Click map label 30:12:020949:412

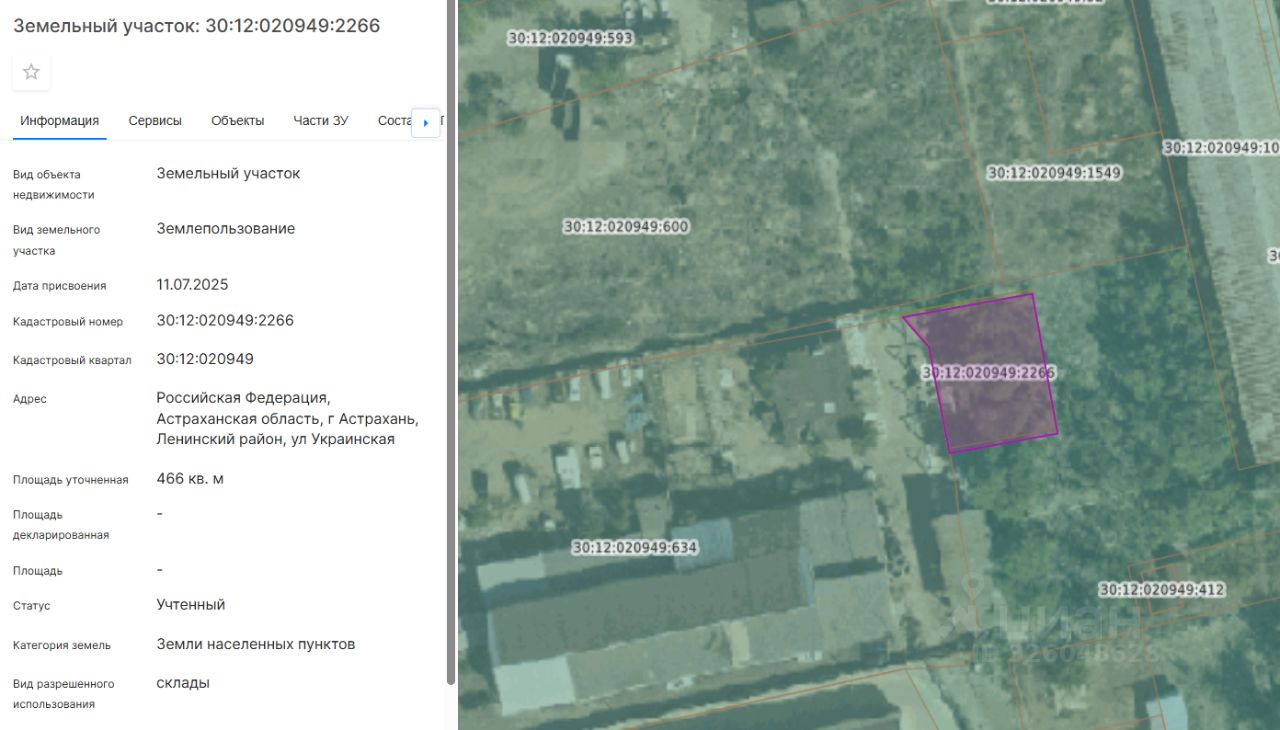tap(1162, 590)
